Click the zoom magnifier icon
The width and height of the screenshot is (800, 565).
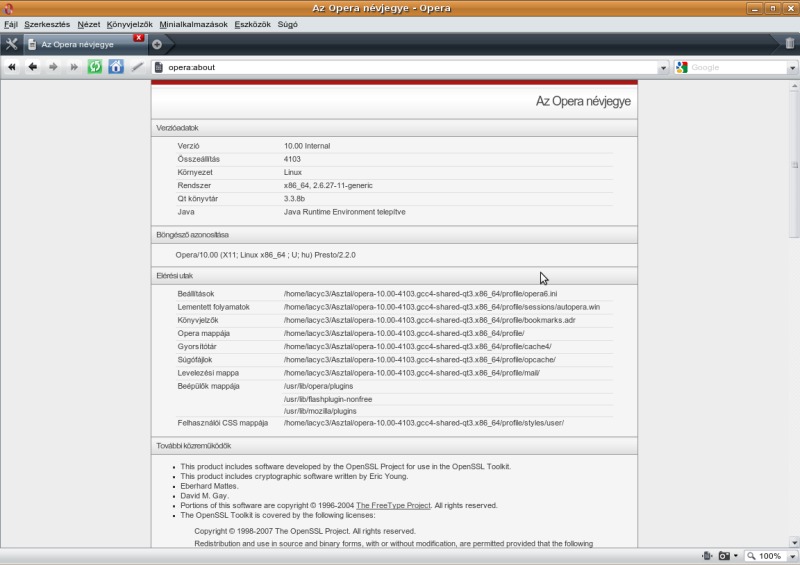pos(751,556)
